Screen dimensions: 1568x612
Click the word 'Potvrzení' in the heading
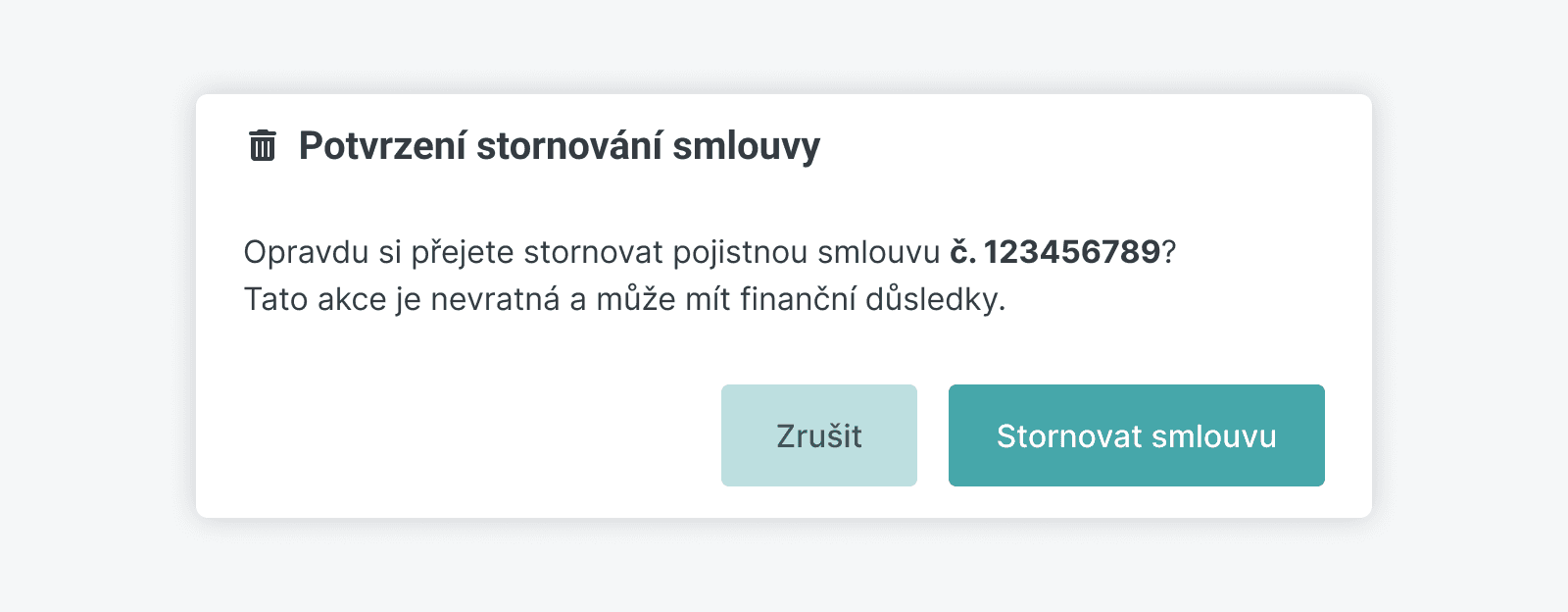[382, 145]
